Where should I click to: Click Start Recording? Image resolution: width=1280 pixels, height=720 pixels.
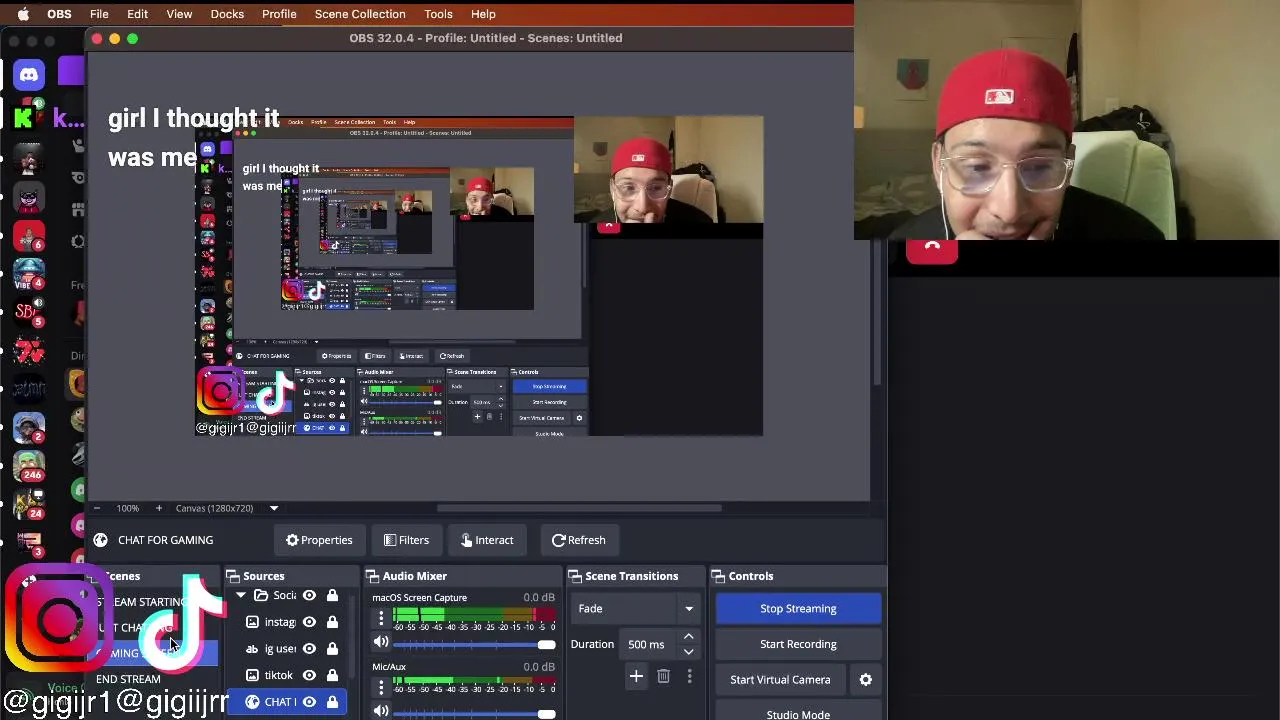798,644
